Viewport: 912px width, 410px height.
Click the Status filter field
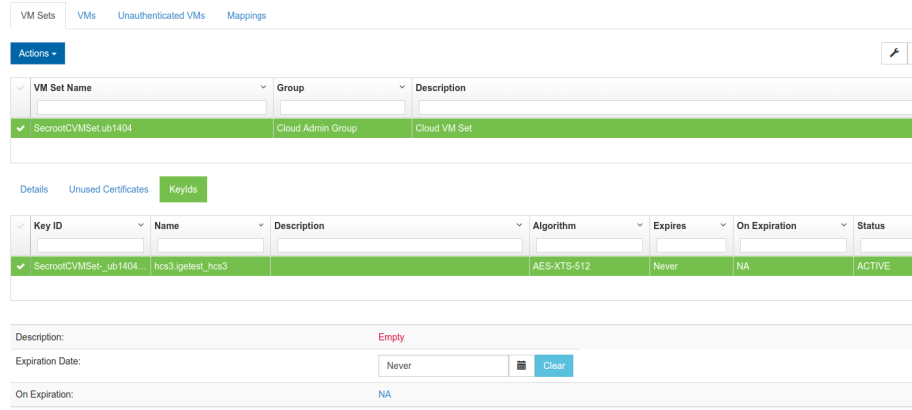click(885, 245)
